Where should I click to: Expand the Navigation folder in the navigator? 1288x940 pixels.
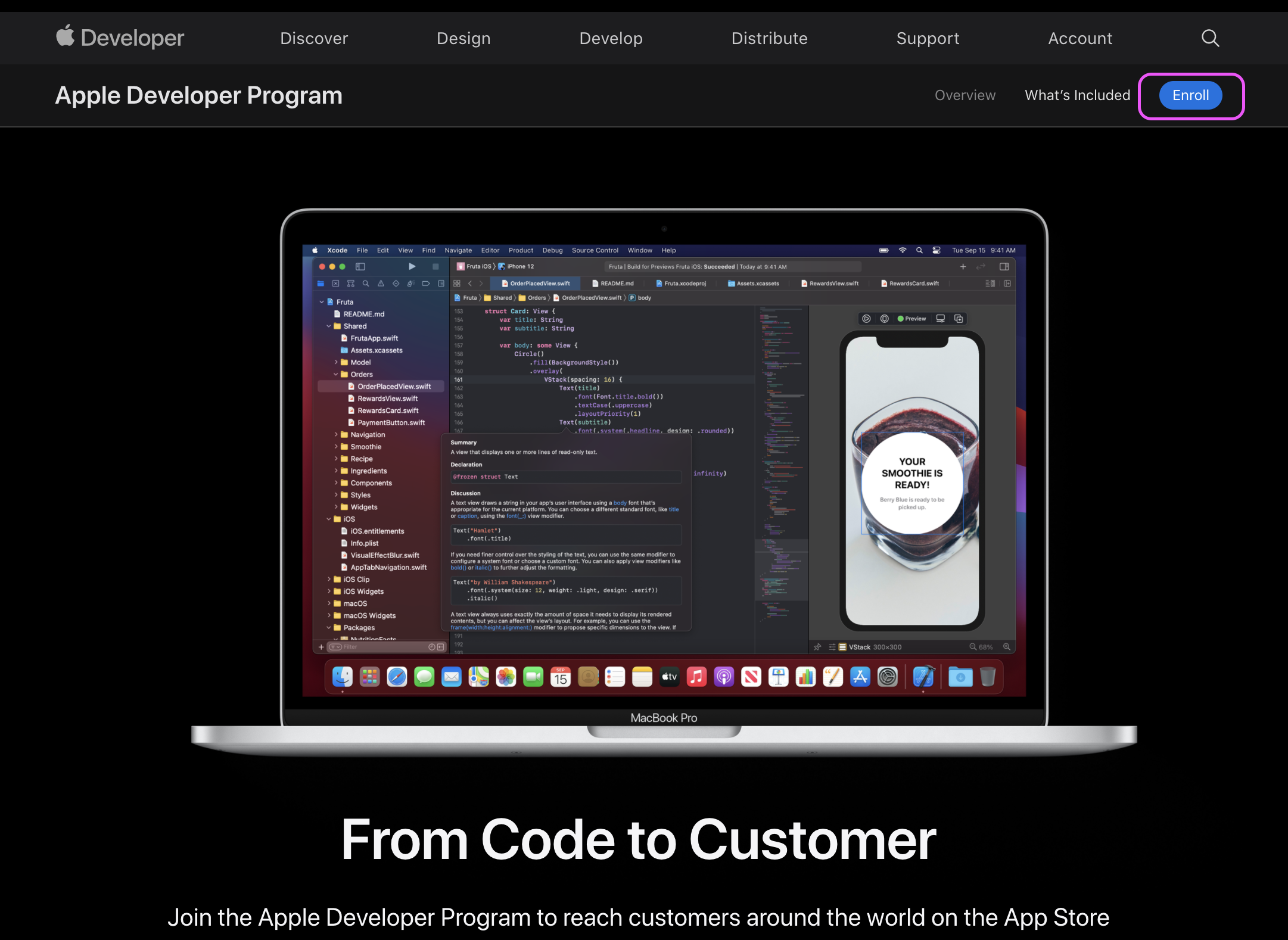tap(336, 435)
